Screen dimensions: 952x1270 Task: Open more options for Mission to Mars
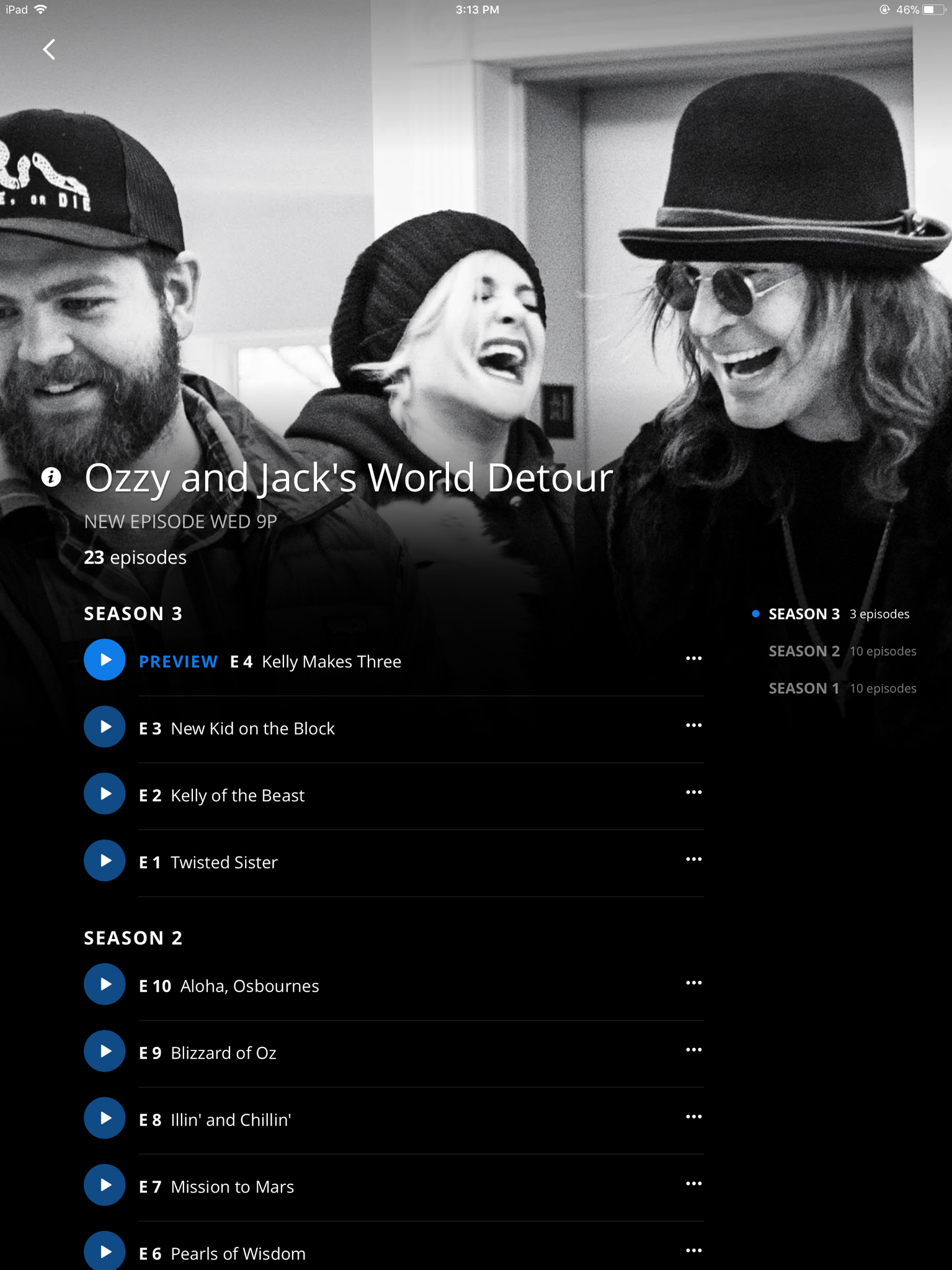pyautogui.click(x=693, y=1184)
